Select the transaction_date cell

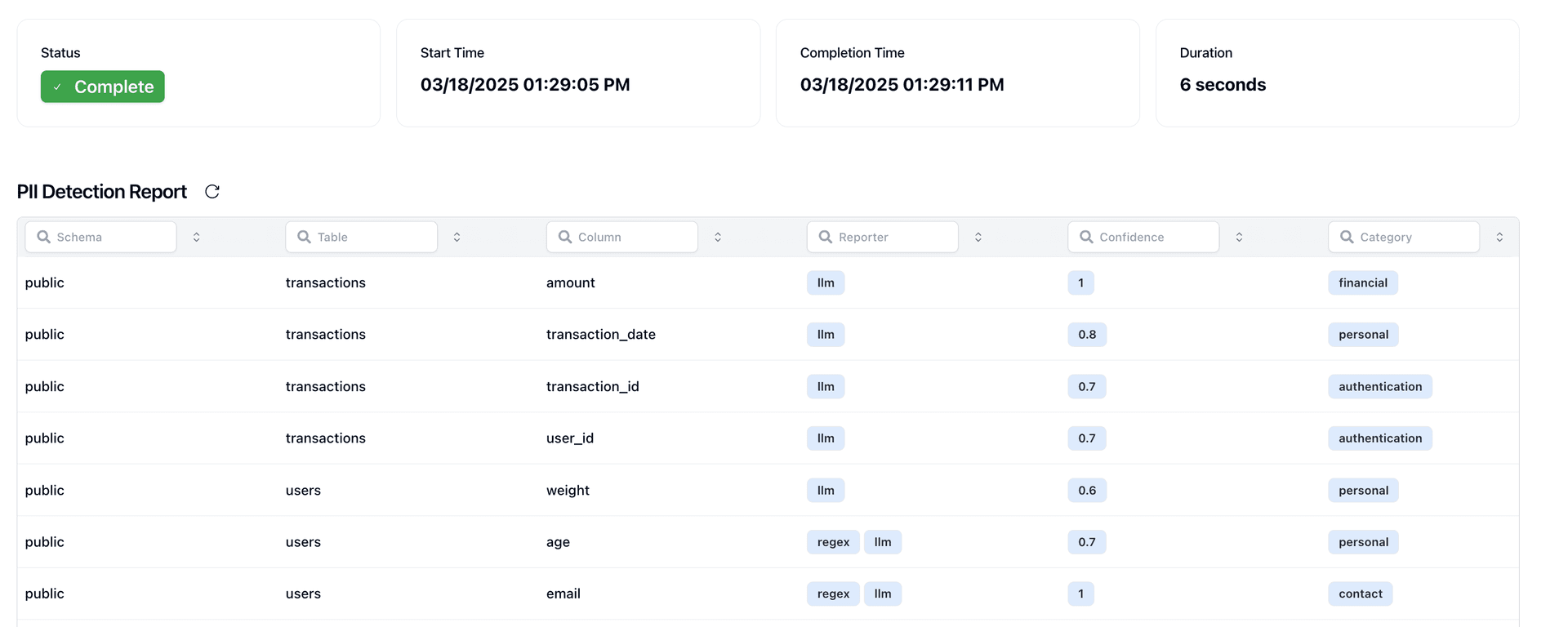601,335
